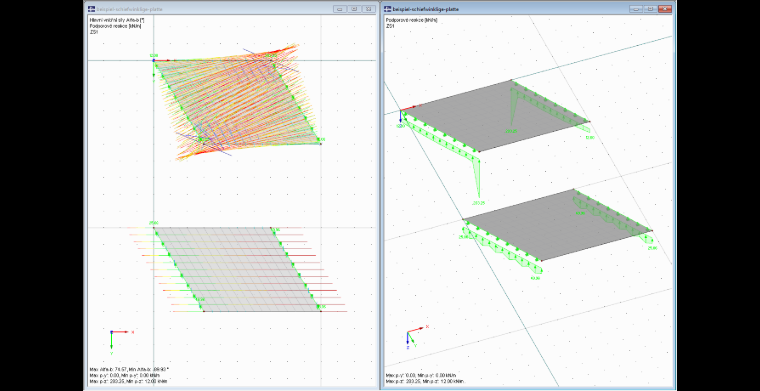Click origin node of upper plate in left window
Image resolution: width=760 pixels, height=391 pixels.
[x=154, y=60]
